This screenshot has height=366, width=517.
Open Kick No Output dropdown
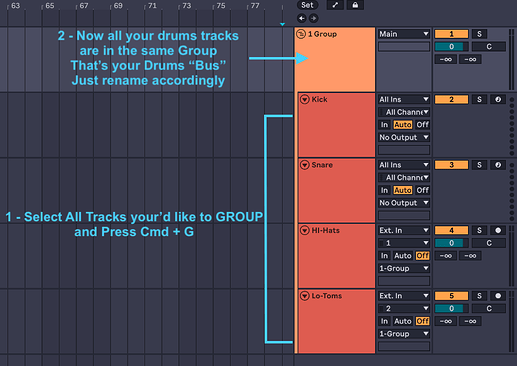coord(404,137)
